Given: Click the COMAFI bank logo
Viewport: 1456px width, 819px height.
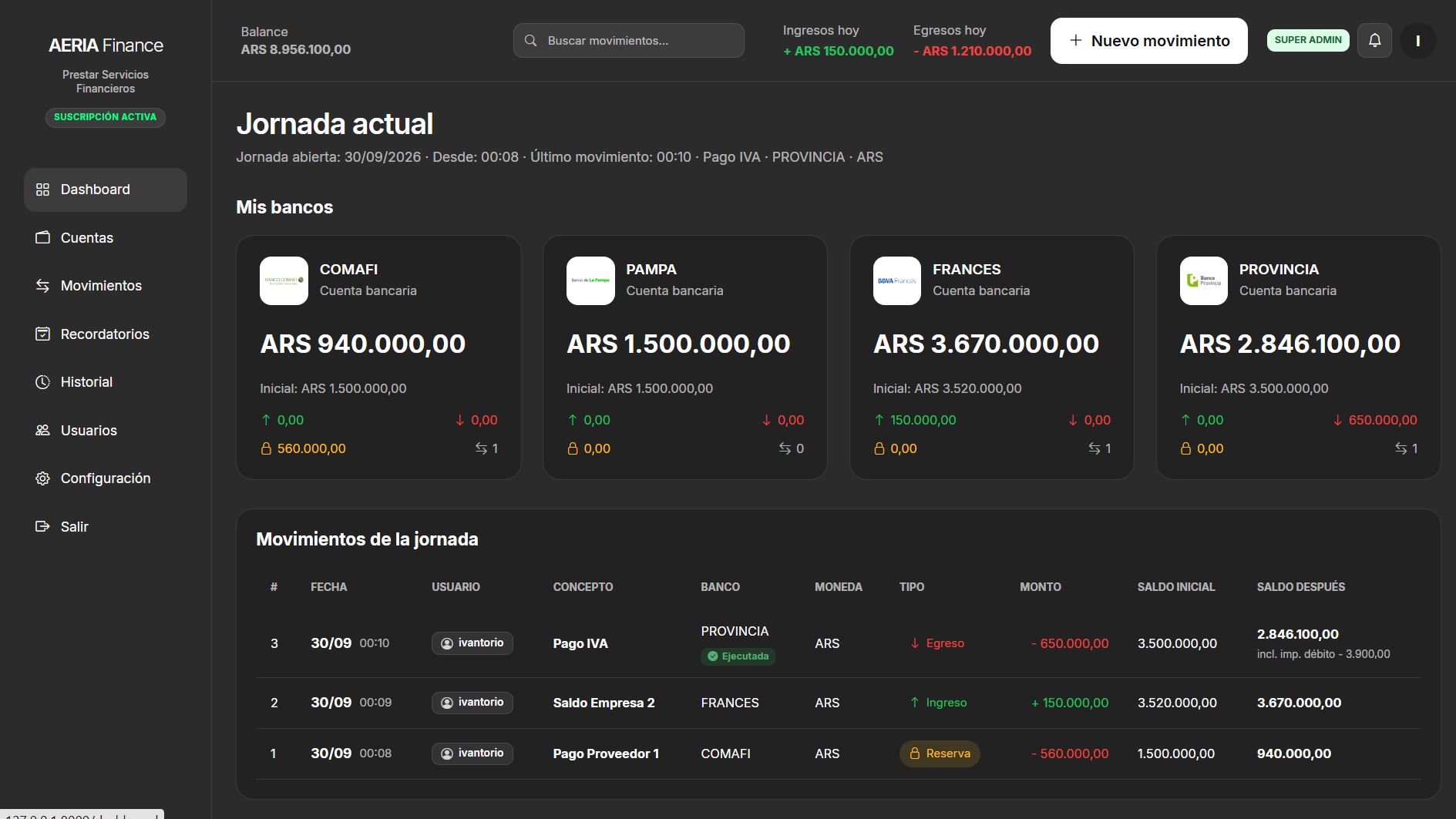Looking at the screenshot, I should click(284, 280).
